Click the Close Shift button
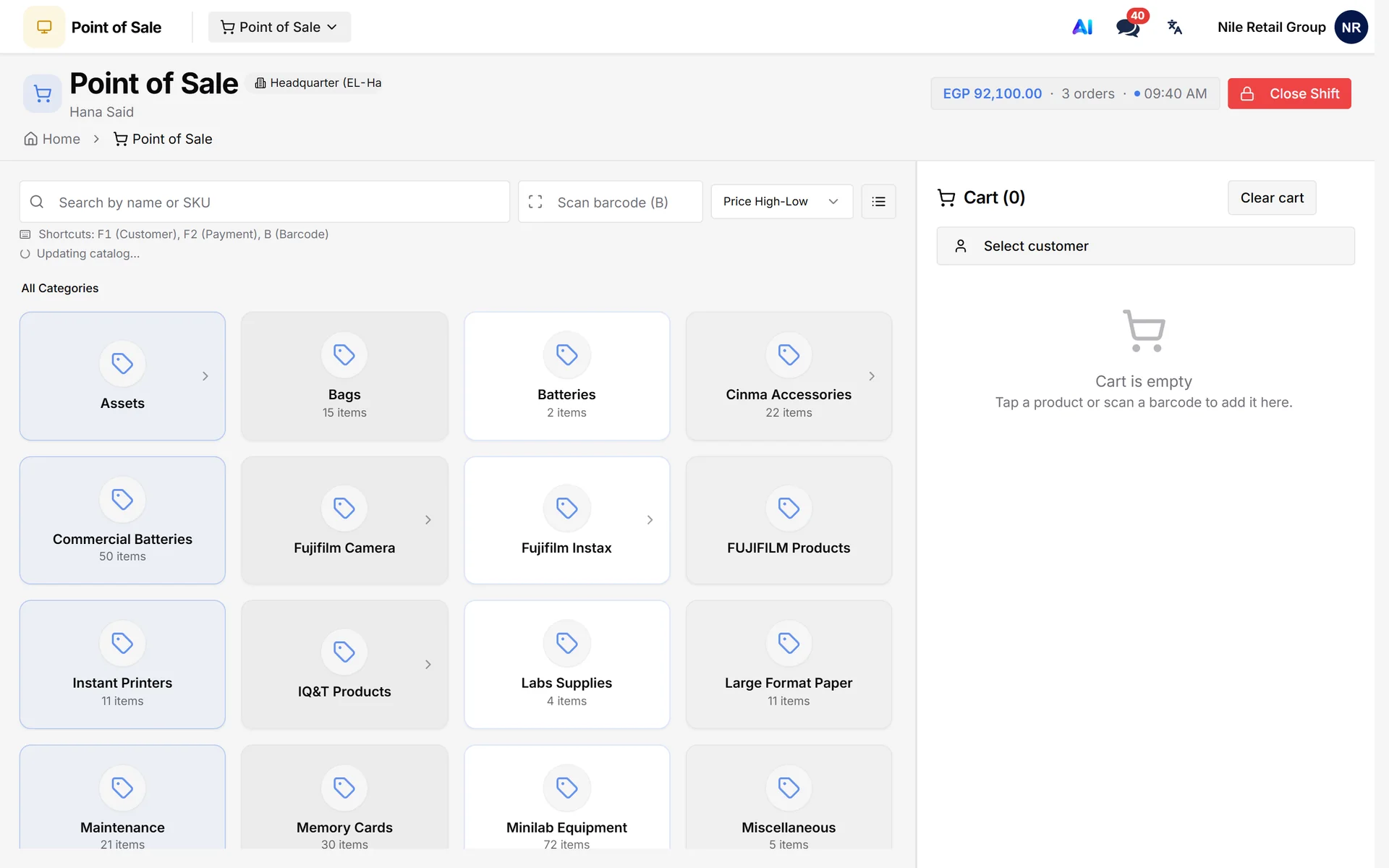The image size is (1389, 868). coord(1289,94)
